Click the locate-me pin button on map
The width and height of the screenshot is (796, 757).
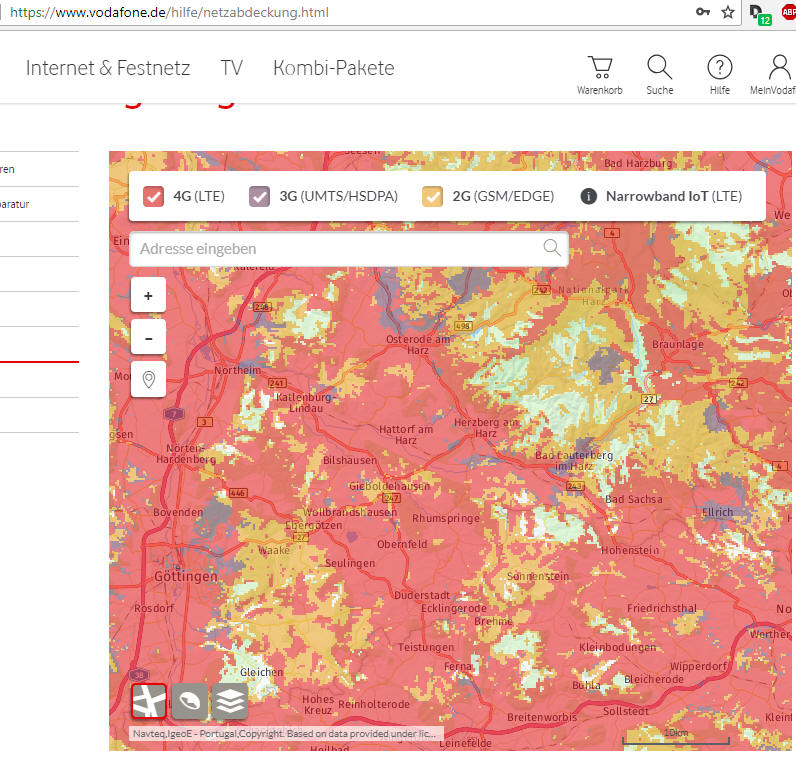pos(148,380)
